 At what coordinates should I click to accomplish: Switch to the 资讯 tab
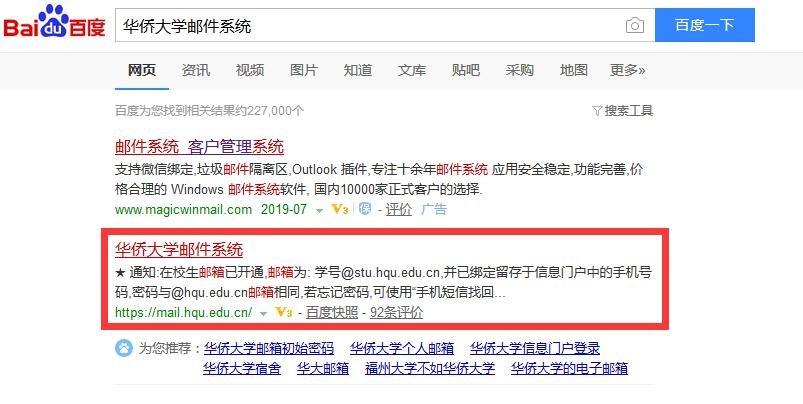[x=196, y=70]
